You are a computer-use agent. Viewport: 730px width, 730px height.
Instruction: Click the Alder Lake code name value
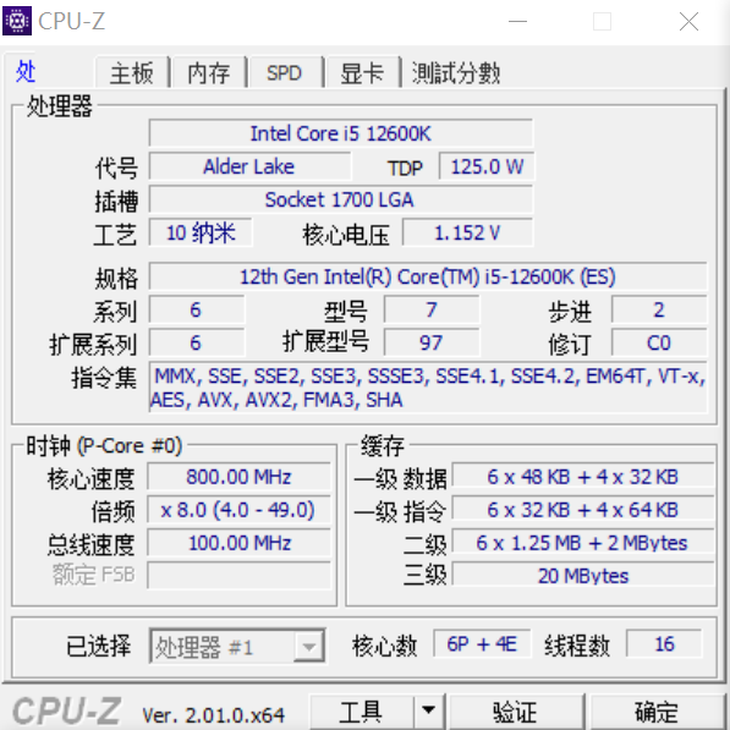(x=250, y=167)
